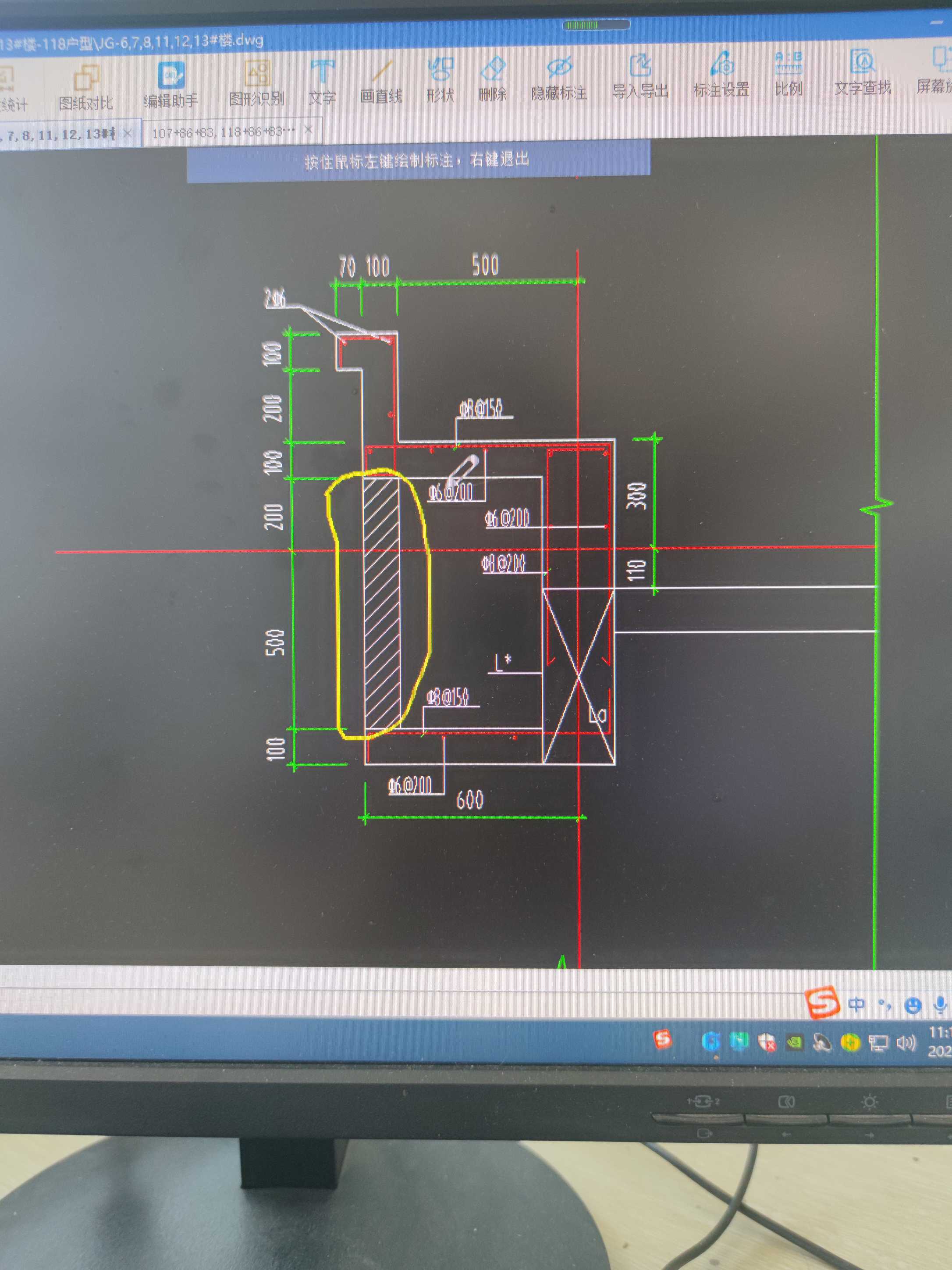952x1270 pixels.
Task: Open network status in the tray
Action: 878,1043
